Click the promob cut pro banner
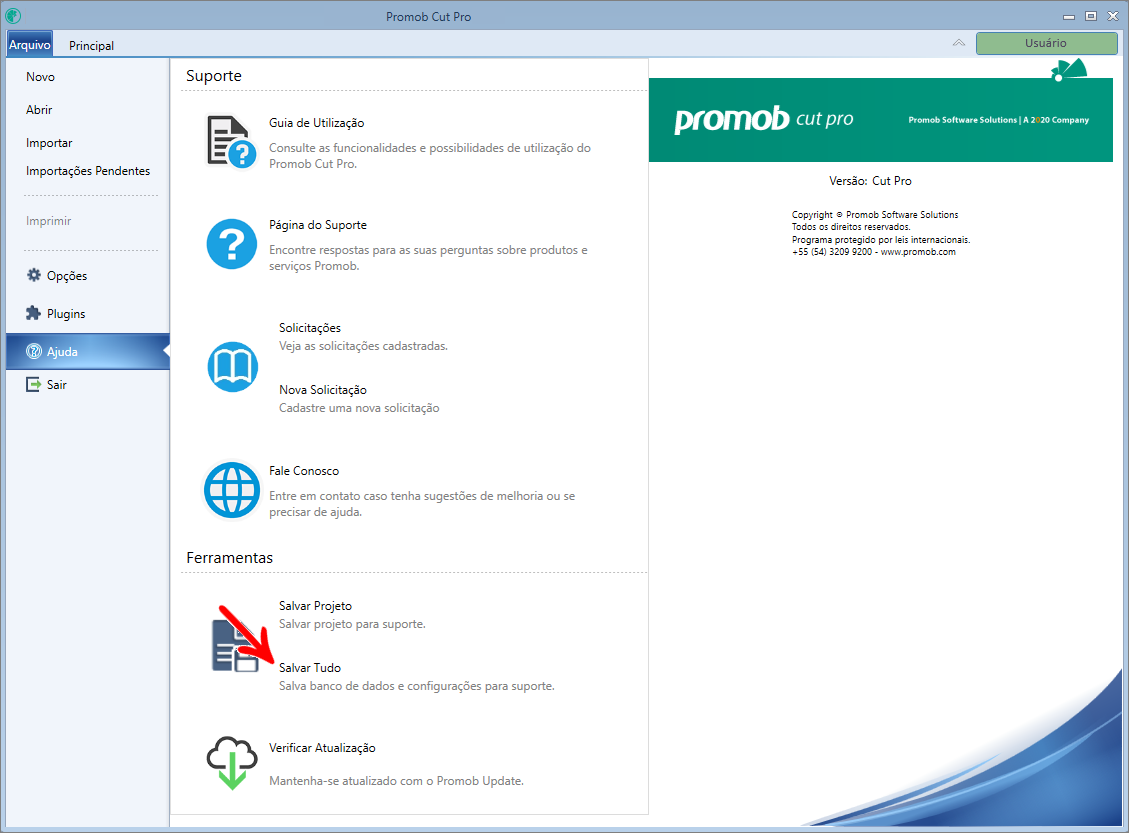1129x839 pixels. tap(881, 120)
